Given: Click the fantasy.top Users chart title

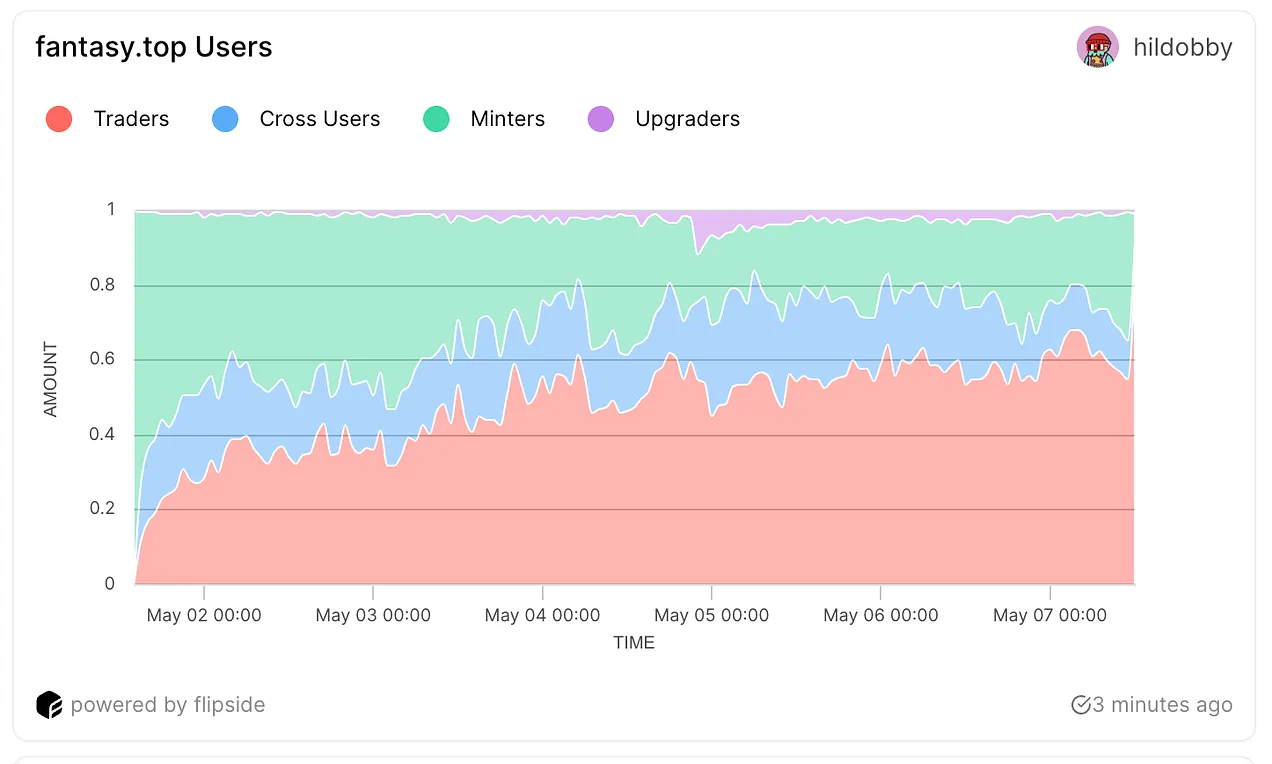Looking at the screenshot, I should pyautogui.click(x=154, y=47).
